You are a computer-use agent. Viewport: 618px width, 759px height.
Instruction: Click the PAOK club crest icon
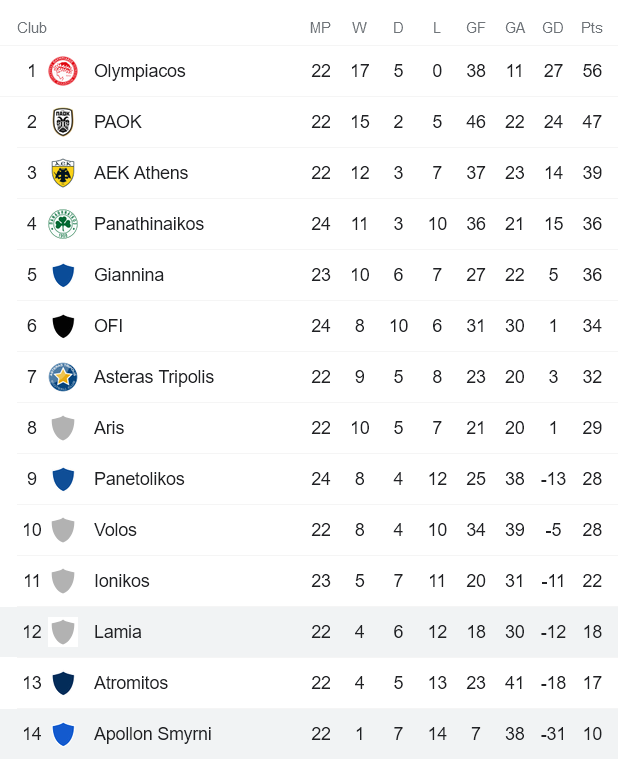[63, 122]
